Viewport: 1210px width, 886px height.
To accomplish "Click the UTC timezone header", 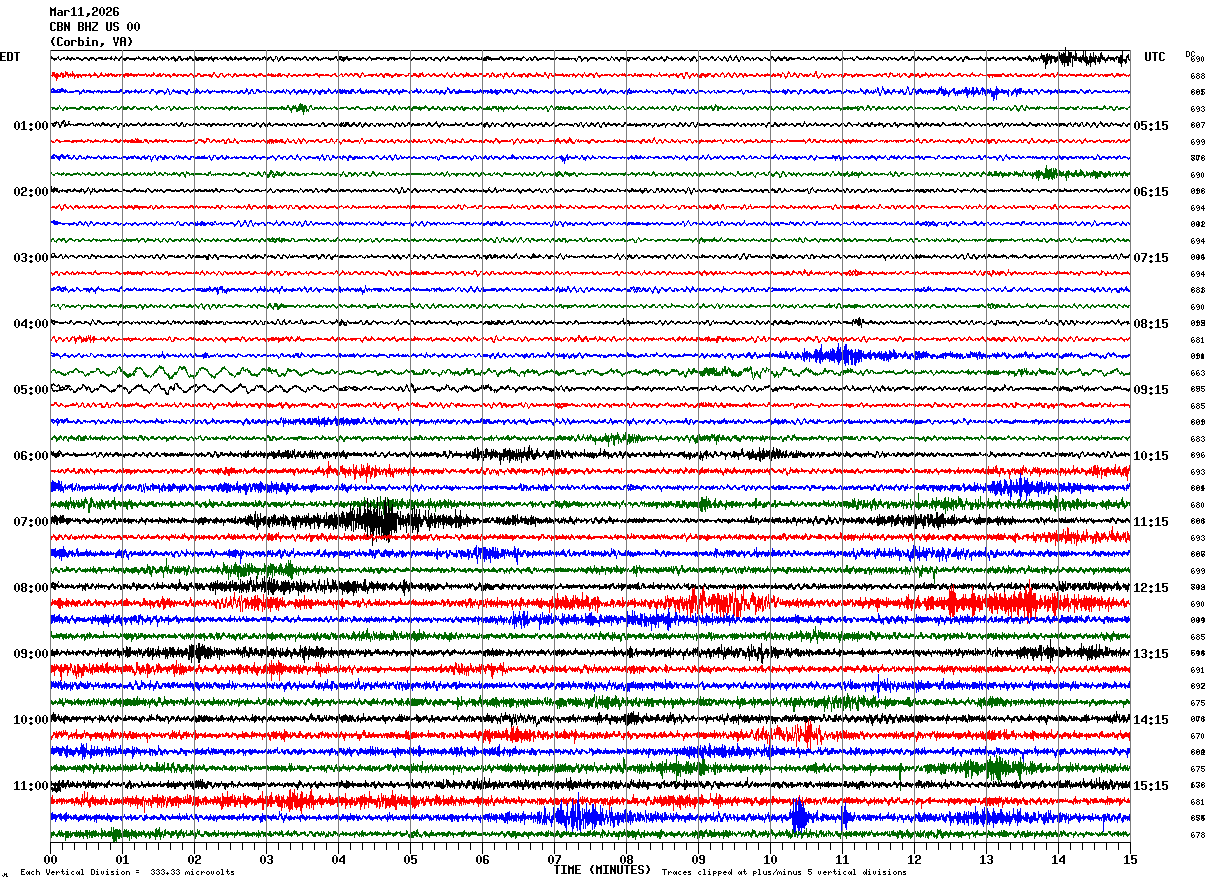I will pos(1155,57).
